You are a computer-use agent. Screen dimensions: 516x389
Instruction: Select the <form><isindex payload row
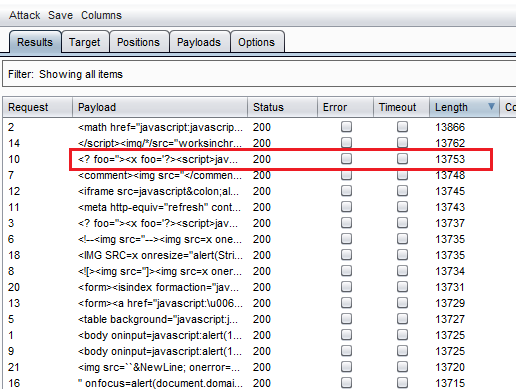pos(158,287)
